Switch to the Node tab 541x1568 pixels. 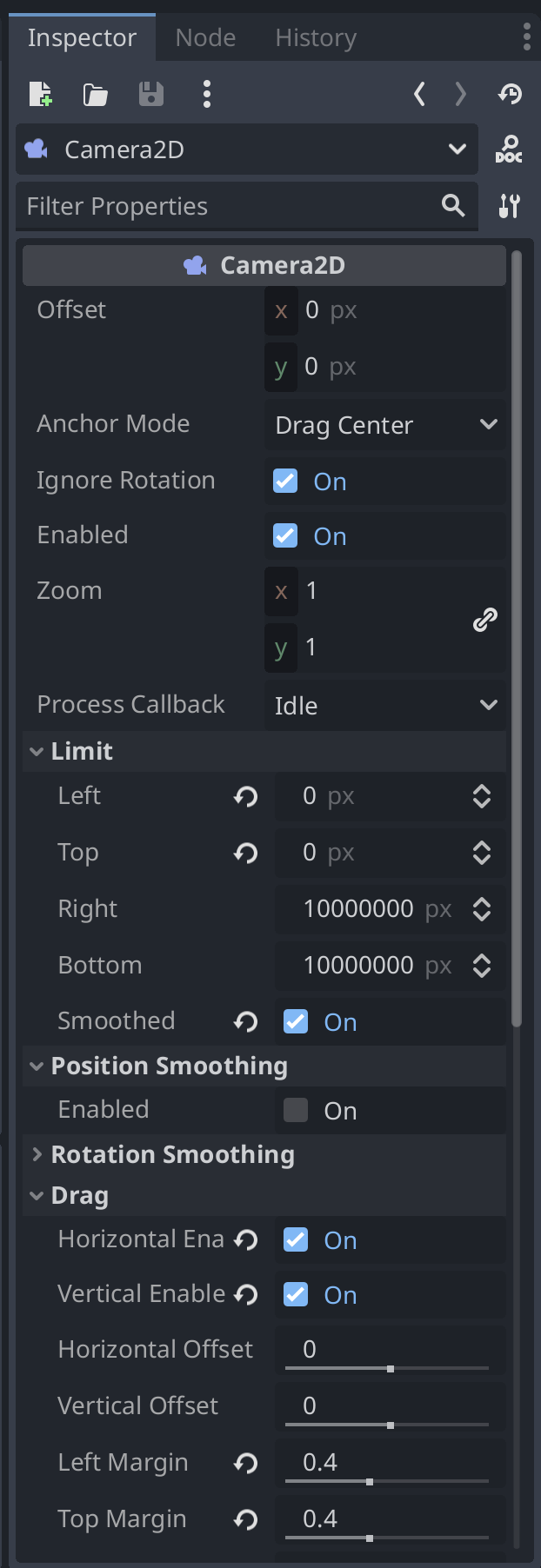click(205, 37)
